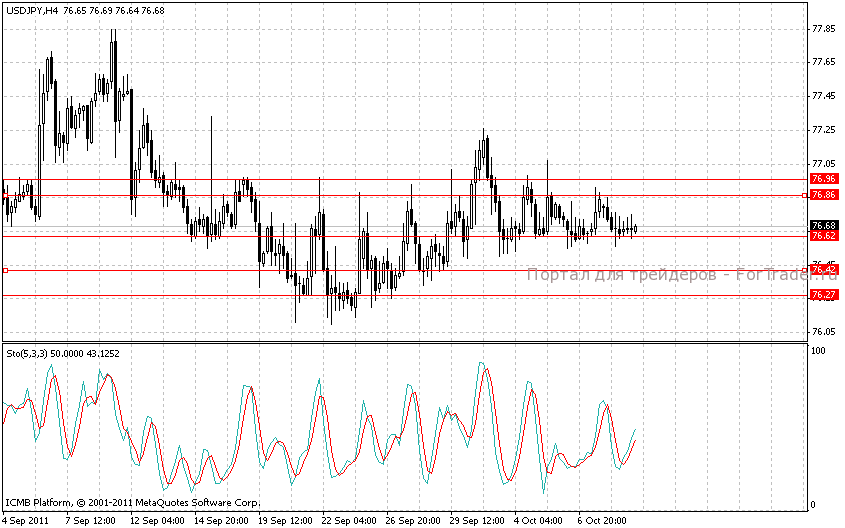The image size is (845, 528).
Task: Click the USDJPY,H4 chart title
Action: [32, 9]
